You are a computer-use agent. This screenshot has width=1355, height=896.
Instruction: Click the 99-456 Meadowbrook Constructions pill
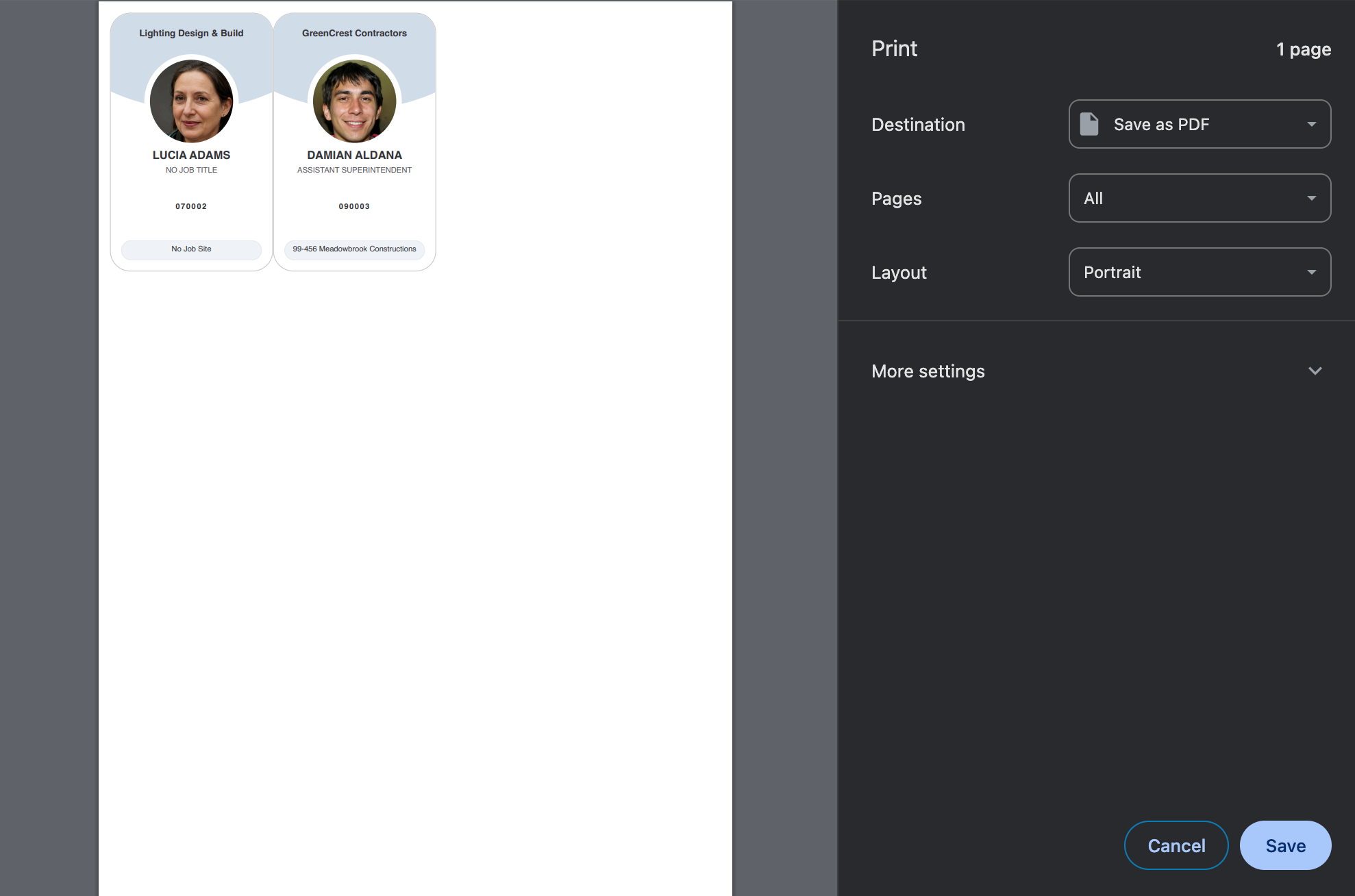(x=354, y=249)
